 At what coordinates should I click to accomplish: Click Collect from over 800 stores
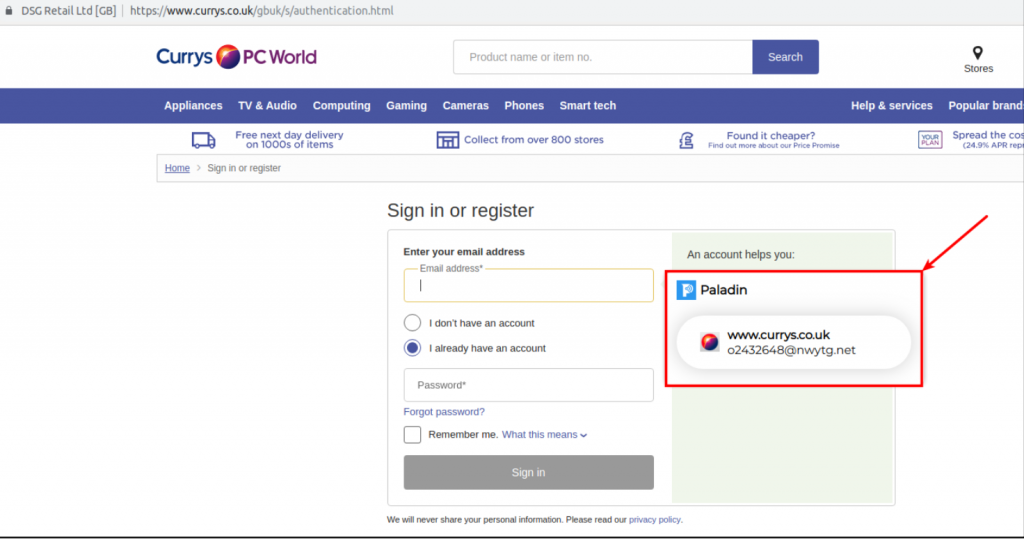pyautogui.click(x=534, y=140)
